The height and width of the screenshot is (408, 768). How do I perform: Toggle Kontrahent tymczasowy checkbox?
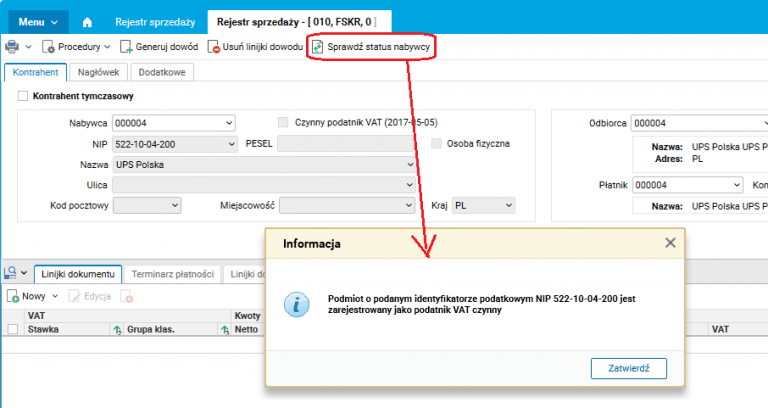(x=23, y=96)
